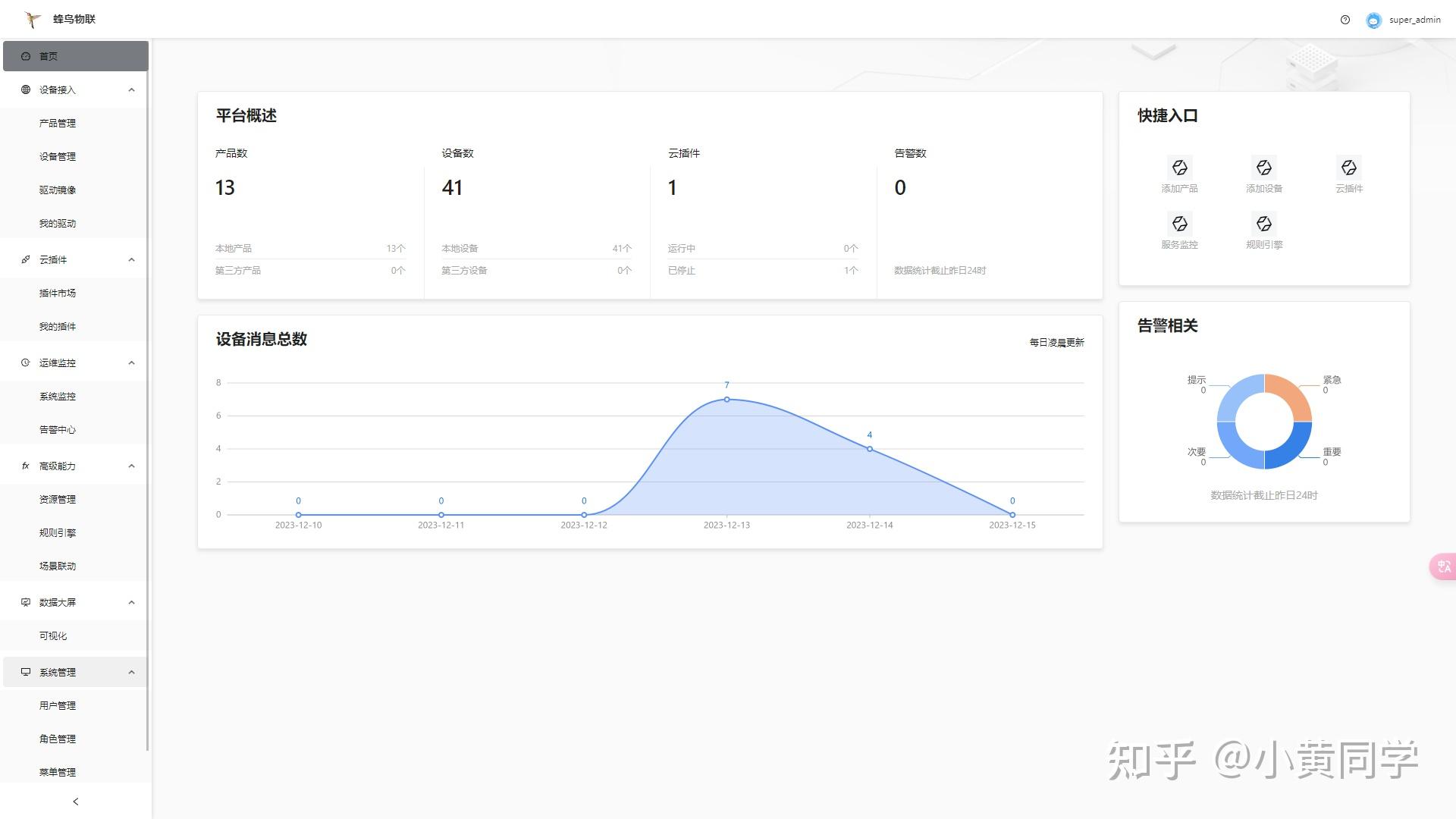Click the pink translate floating icon
1456x819 pixels.
coord(1442,566)
